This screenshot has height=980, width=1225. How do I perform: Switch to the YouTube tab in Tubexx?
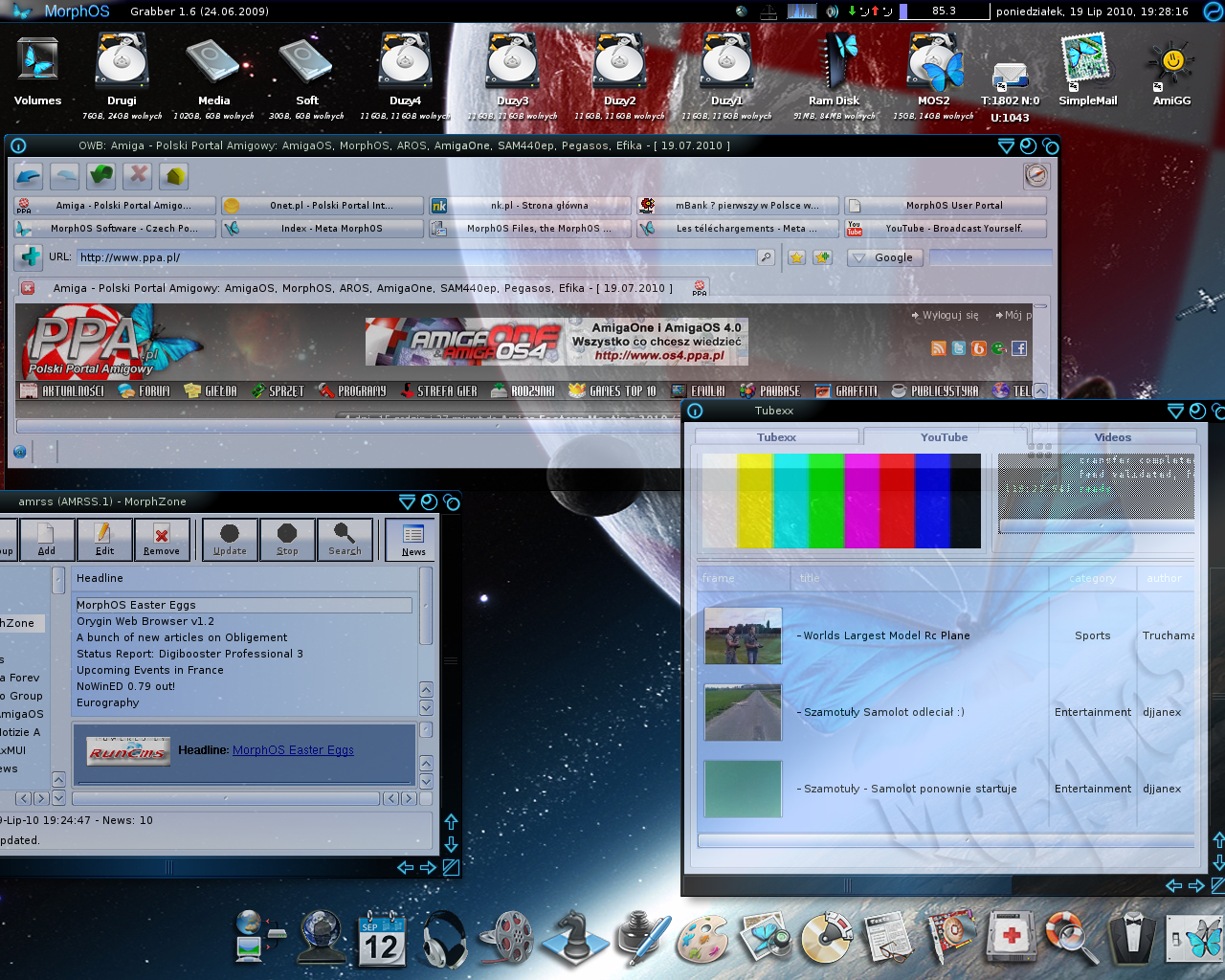click(944, 437)
